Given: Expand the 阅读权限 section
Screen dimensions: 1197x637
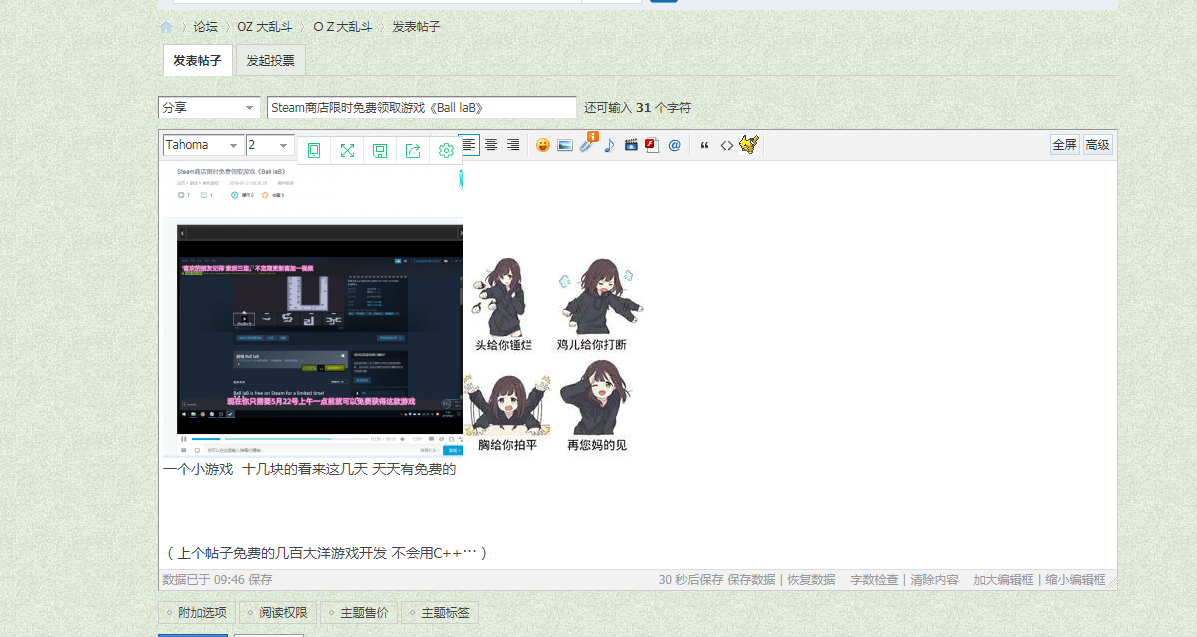Looking at the screenshot, I should [x=278, y=613].
